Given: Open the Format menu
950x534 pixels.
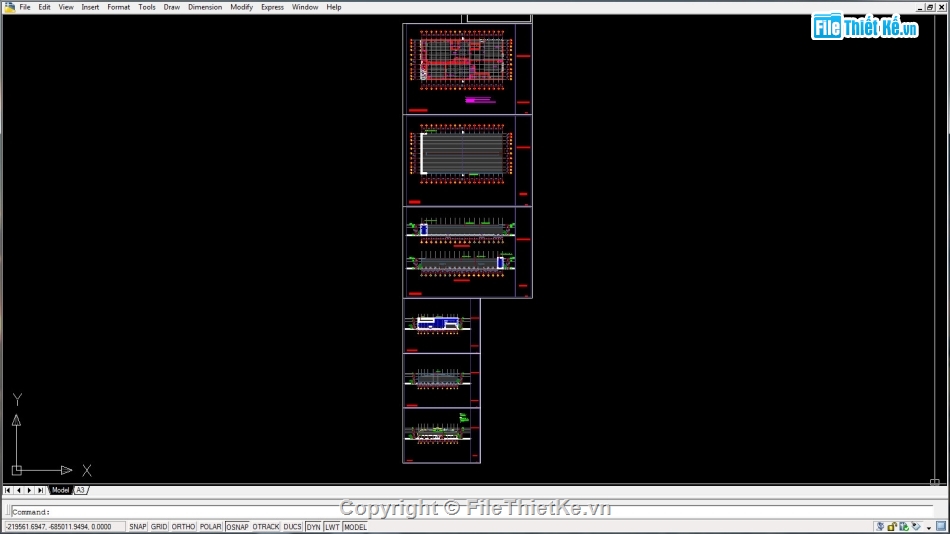Looking at the screenshot, I should click(x=118, y=7).
